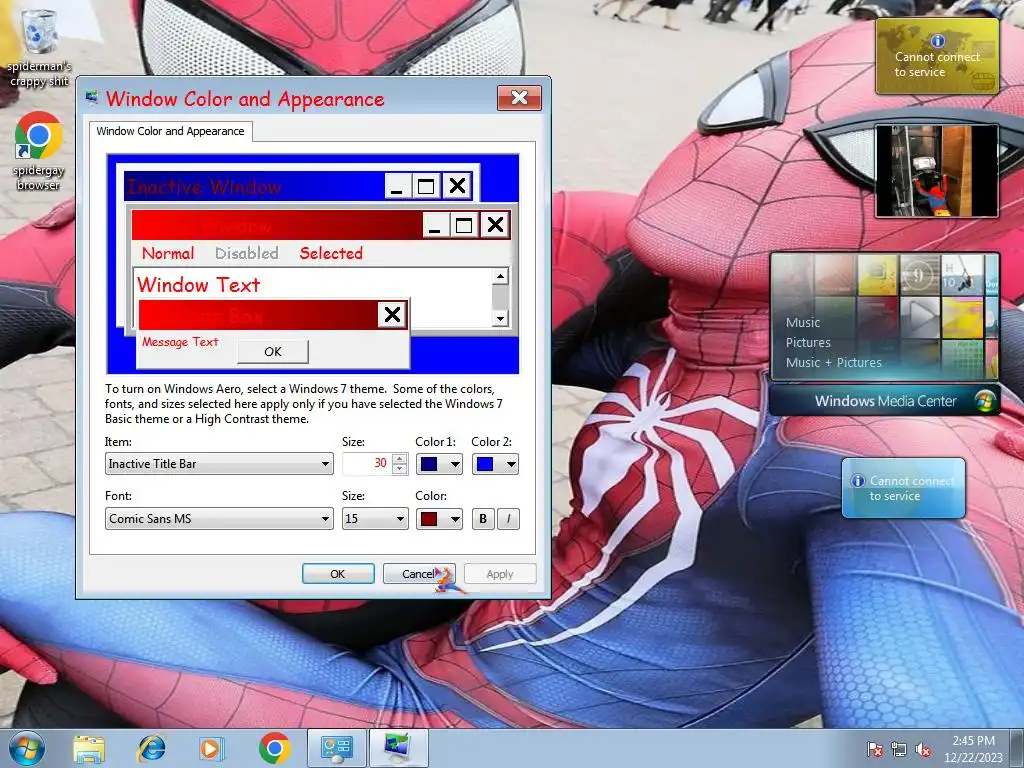Click the Windows Media Center gadget logo
Screen dimensions: 1024x768
click(985, 400)
